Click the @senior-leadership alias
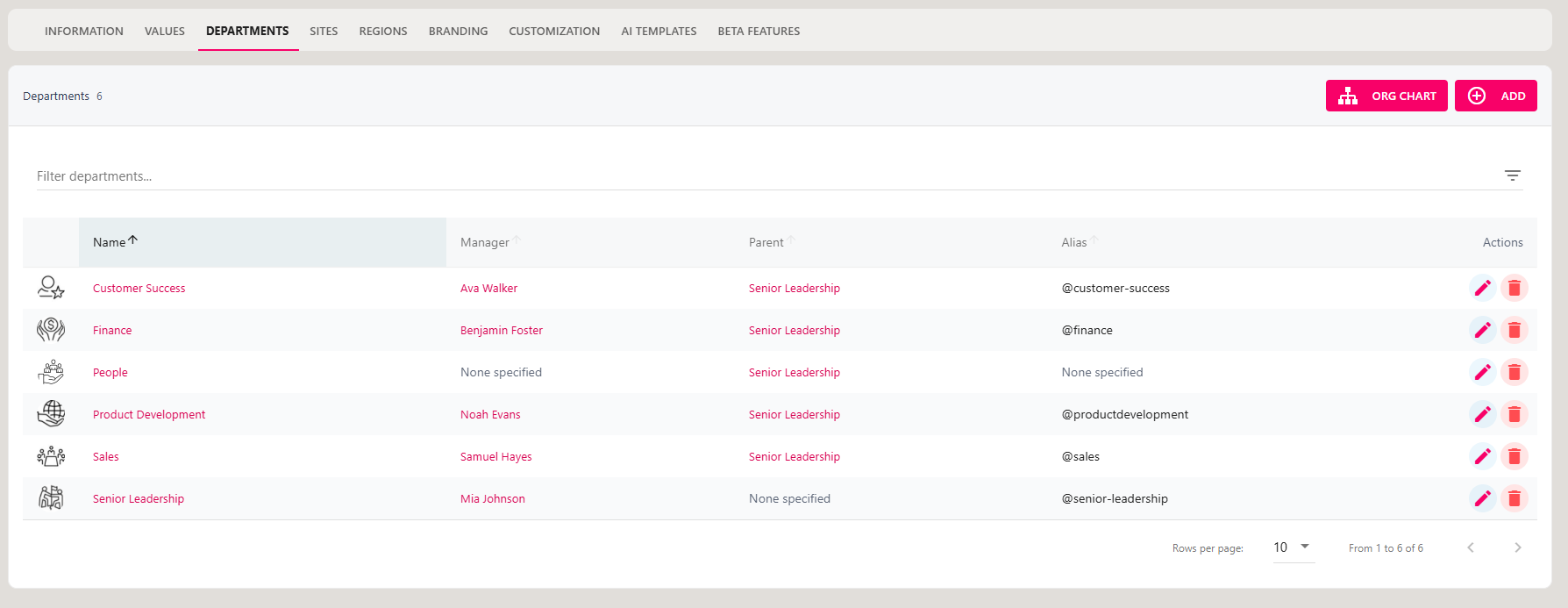Image resolution: width=1568 pixels, height=608 pixels. coord(1115,498)
